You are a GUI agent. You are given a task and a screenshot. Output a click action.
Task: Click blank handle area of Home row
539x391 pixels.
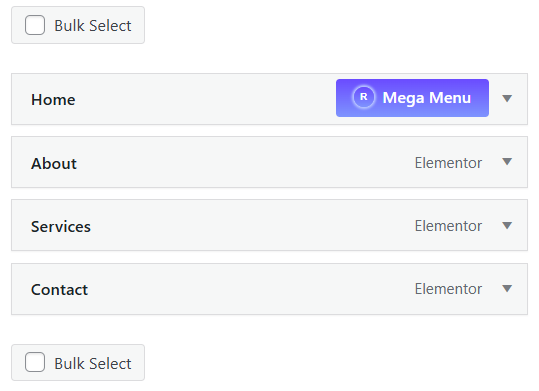[206, 99]
